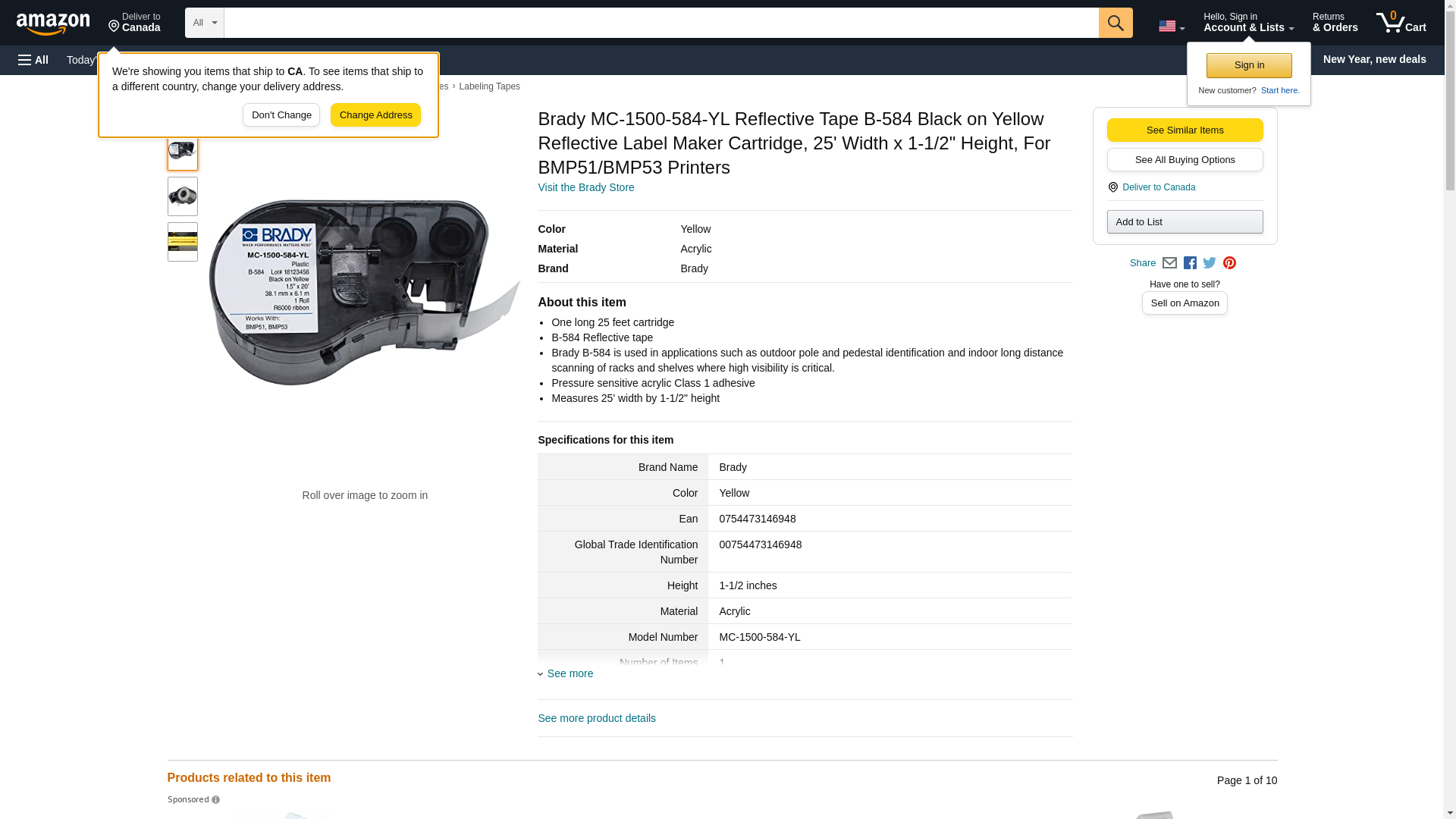Open the Account & Lists menu
Screen dimensions: 1456x819
pyautogui.click(x=1247, y=23)
